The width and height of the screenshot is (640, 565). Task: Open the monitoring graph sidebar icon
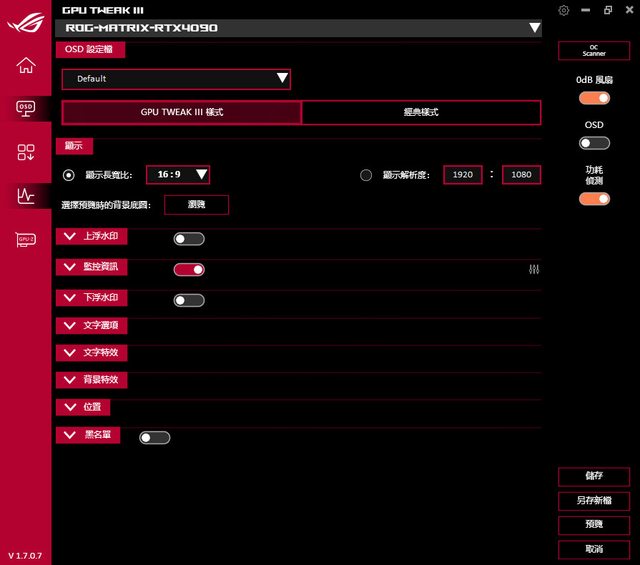click(x=25, y=196)
